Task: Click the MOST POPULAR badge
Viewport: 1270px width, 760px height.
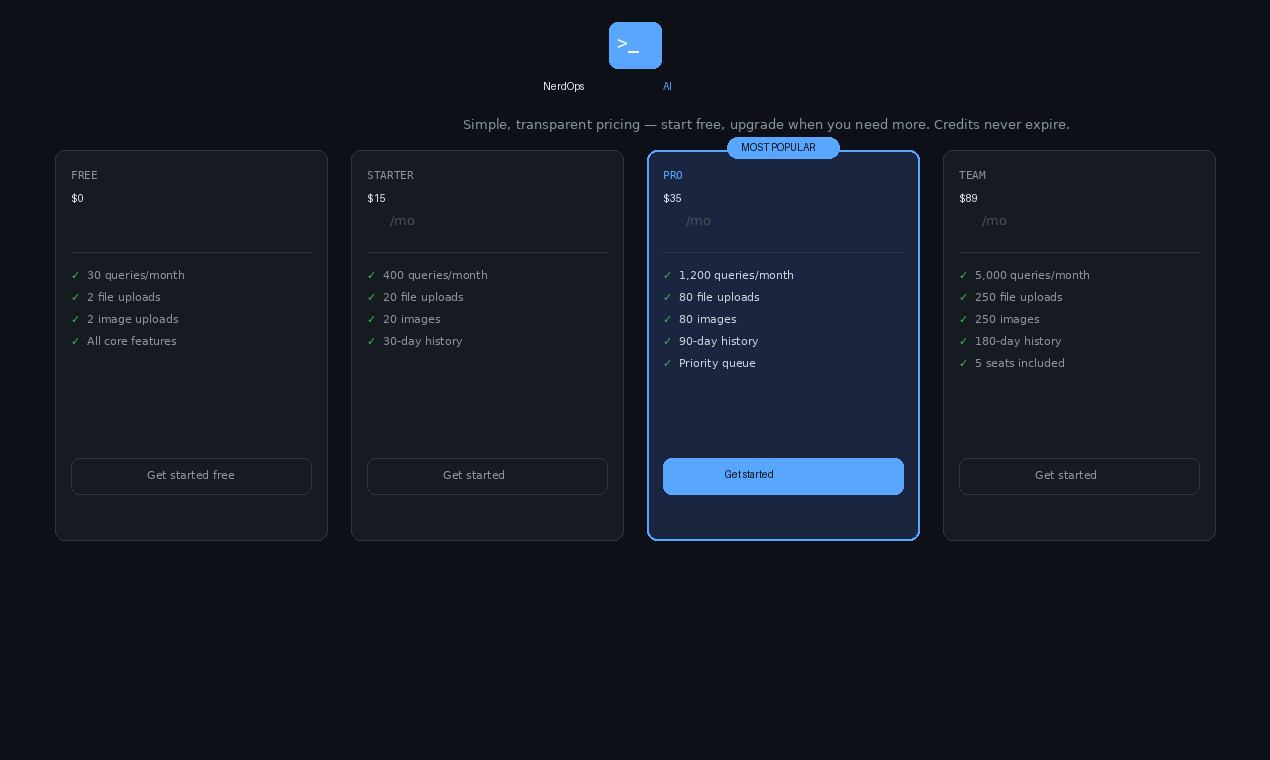Action: 783,147
